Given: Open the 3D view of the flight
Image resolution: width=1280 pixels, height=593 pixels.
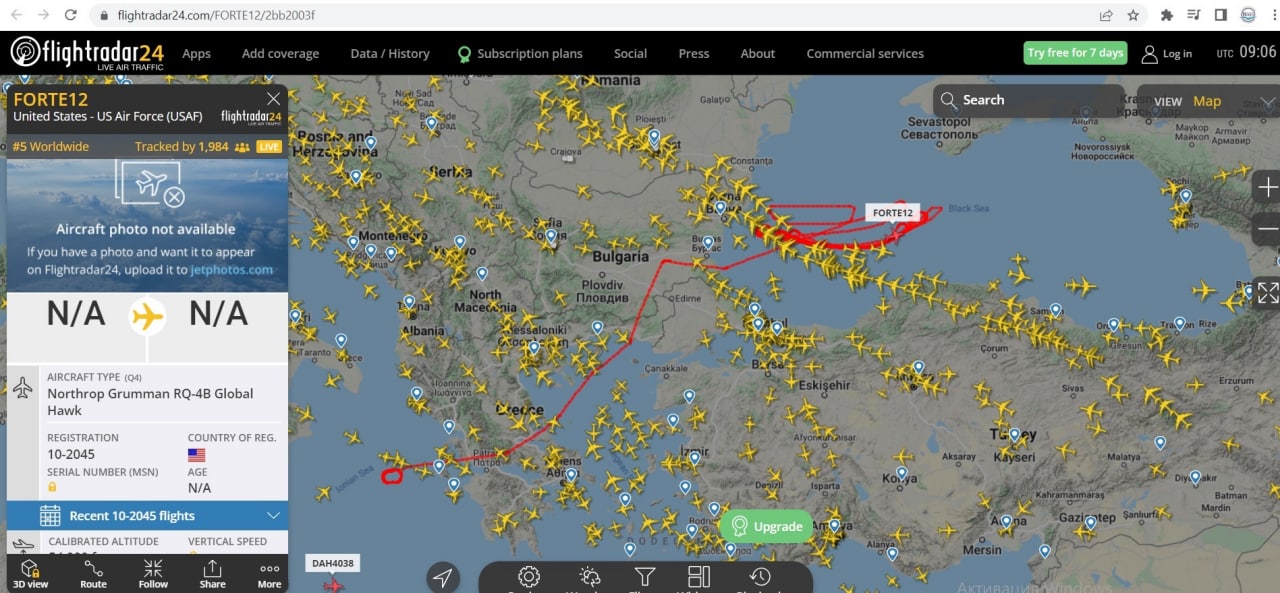Looking at the screenshot, I should click(x=30, y=574).
